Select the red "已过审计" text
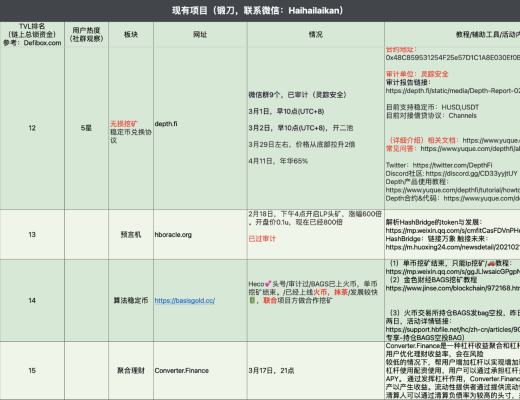 point(262,239)
